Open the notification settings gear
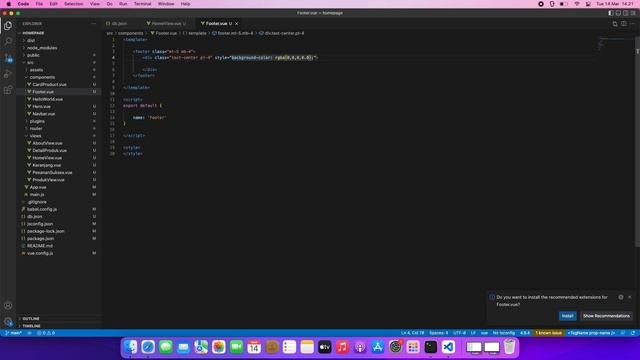The width and height of the screenshot is (640, 360). pyautogui.click(x=620, y=297)
